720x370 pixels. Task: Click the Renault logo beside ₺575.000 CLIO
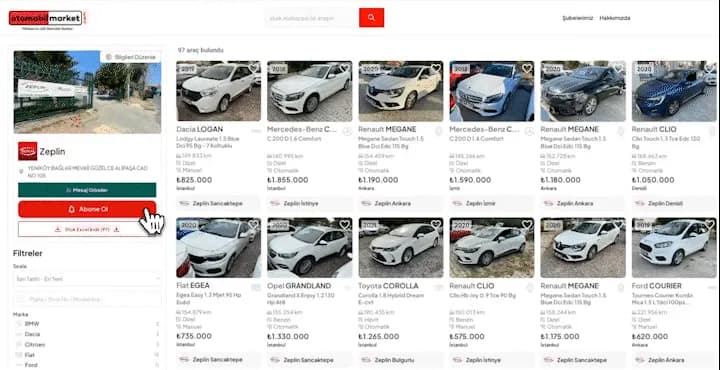pyautogui.click(x=529, y=288)
